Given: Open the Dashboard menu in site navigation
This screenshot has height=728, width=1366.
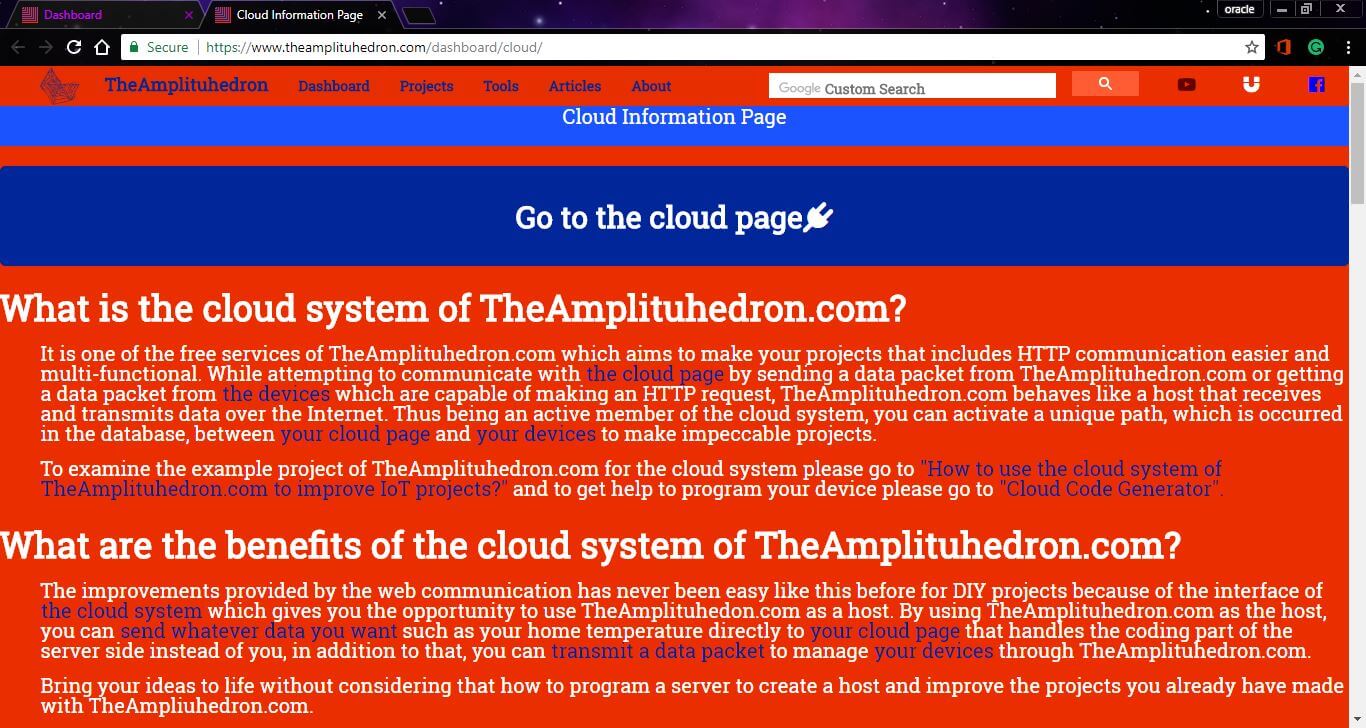Looking at the screenshot, I should coord(334,86).
